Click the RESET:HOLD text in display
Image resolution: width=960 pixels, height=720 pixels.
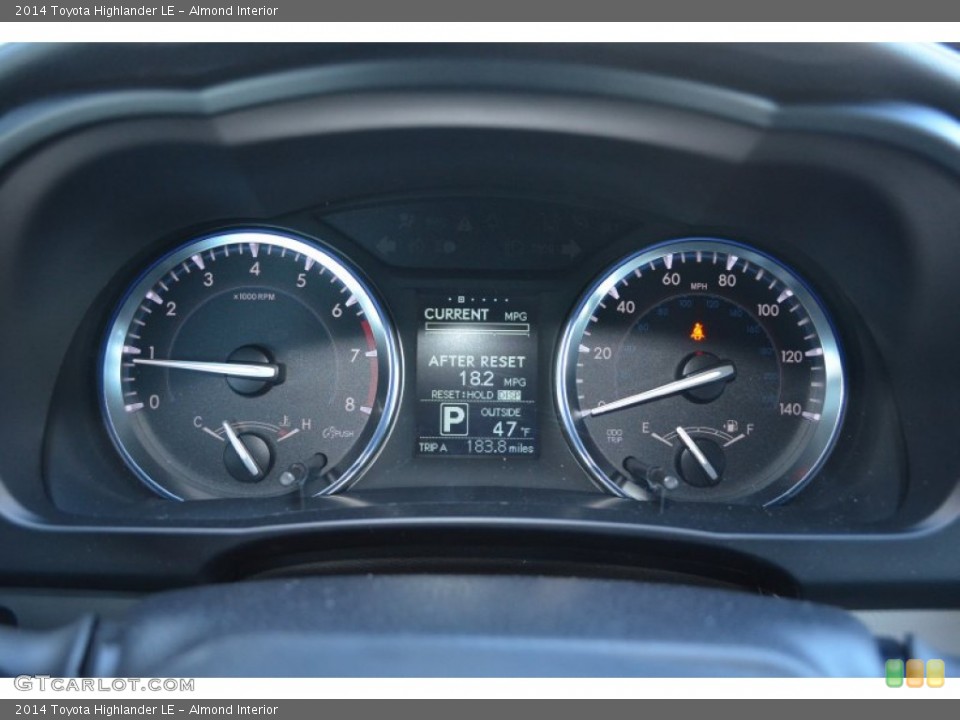point(462,395)
